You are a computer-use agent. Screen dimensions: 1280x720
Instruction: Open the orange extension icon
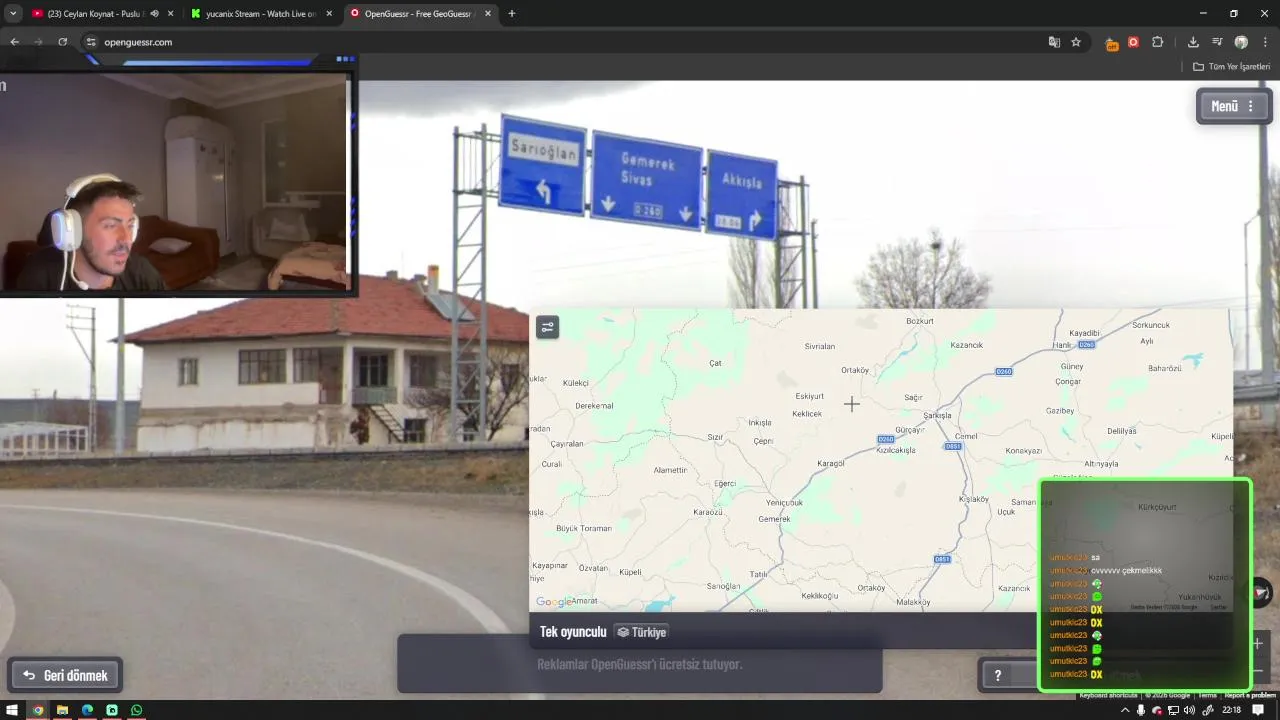click(x=1111, y=43)
